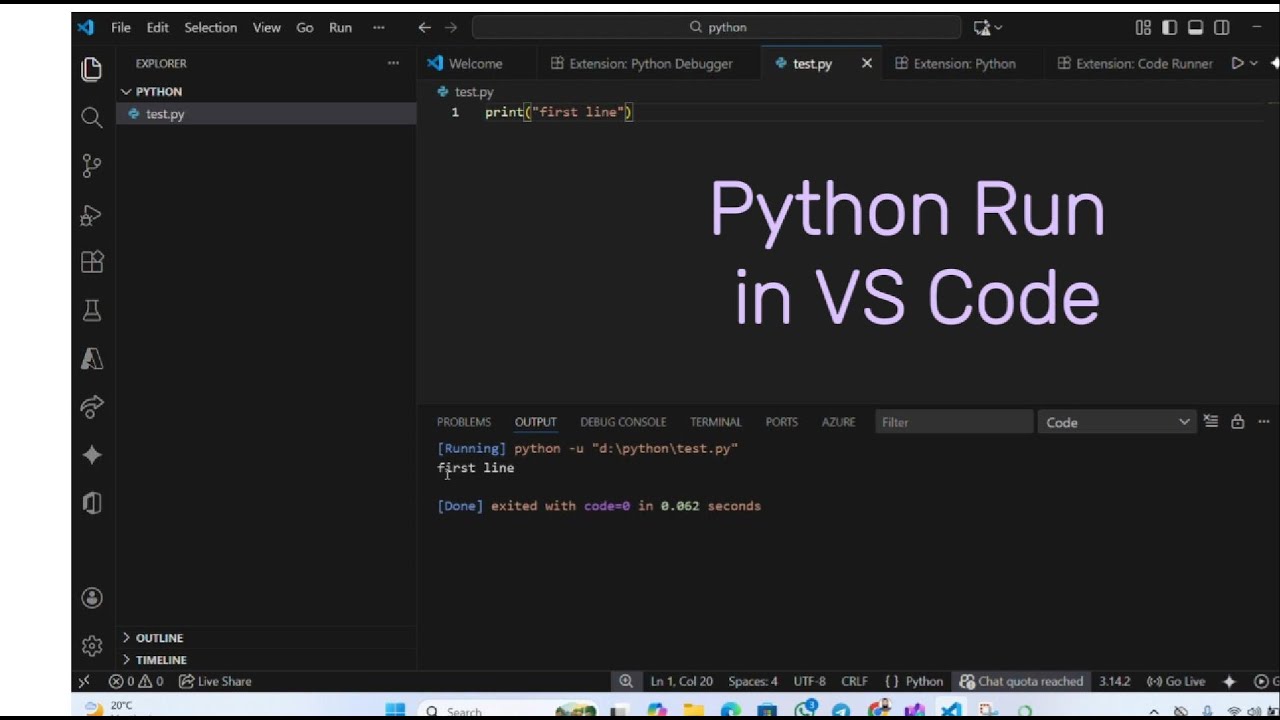This screenshot has width=1280, height=720.
Task: Click in the output Filter field
Action: tap(954, 422)
